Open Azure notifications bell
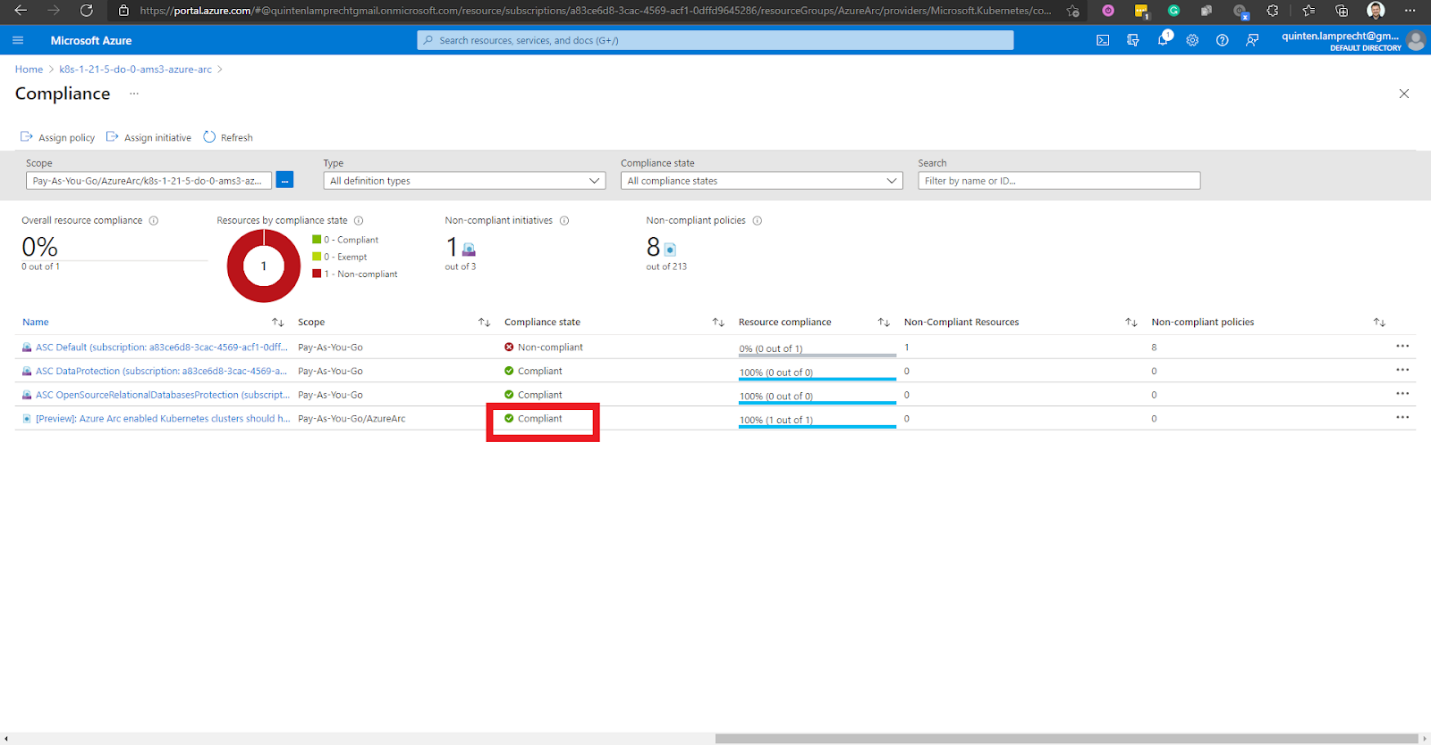The height and width of the screenshot is (745, 1431). [x=1163, y=40]
